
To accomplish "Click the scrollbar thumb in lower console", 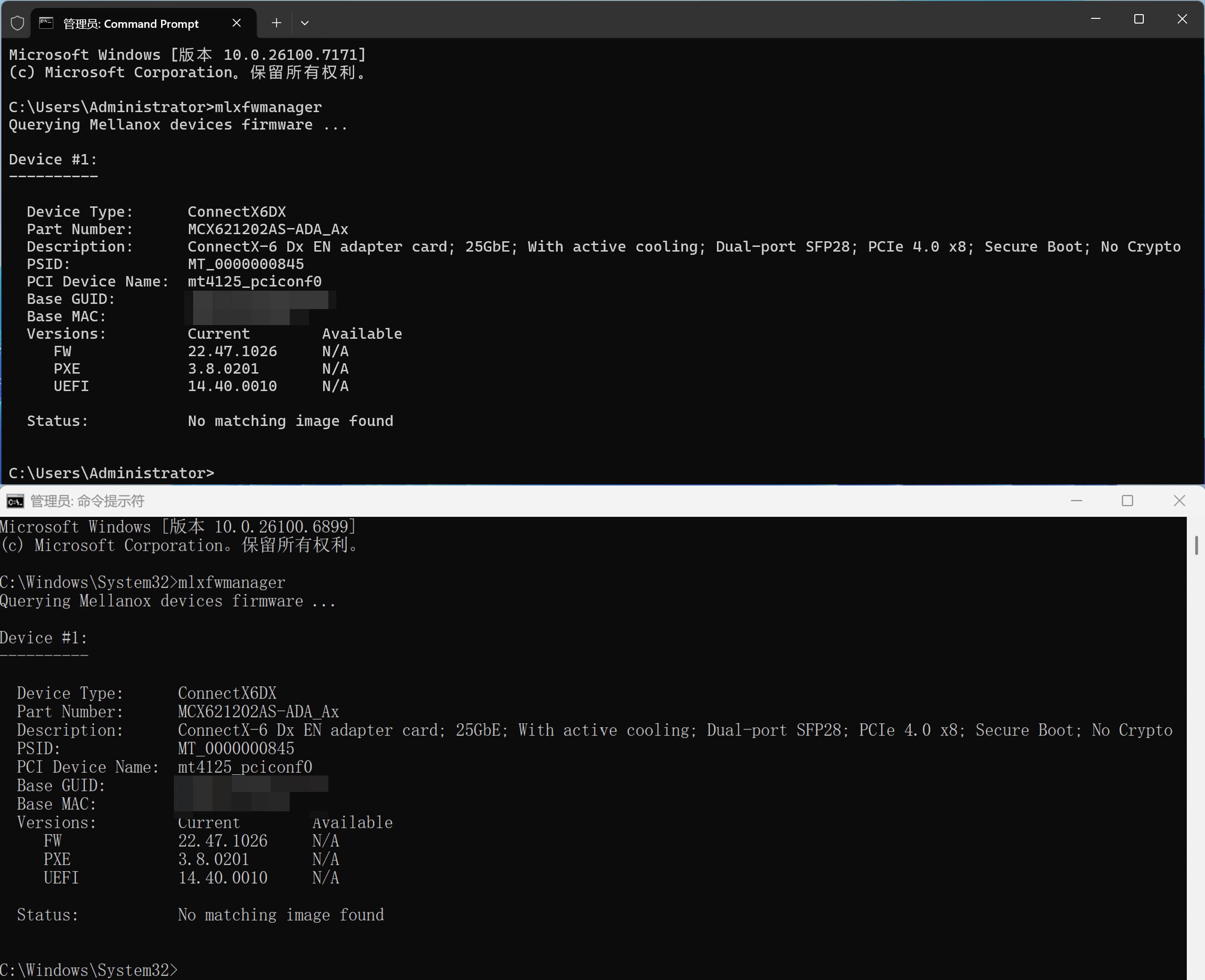I will tap(1196, 545).
